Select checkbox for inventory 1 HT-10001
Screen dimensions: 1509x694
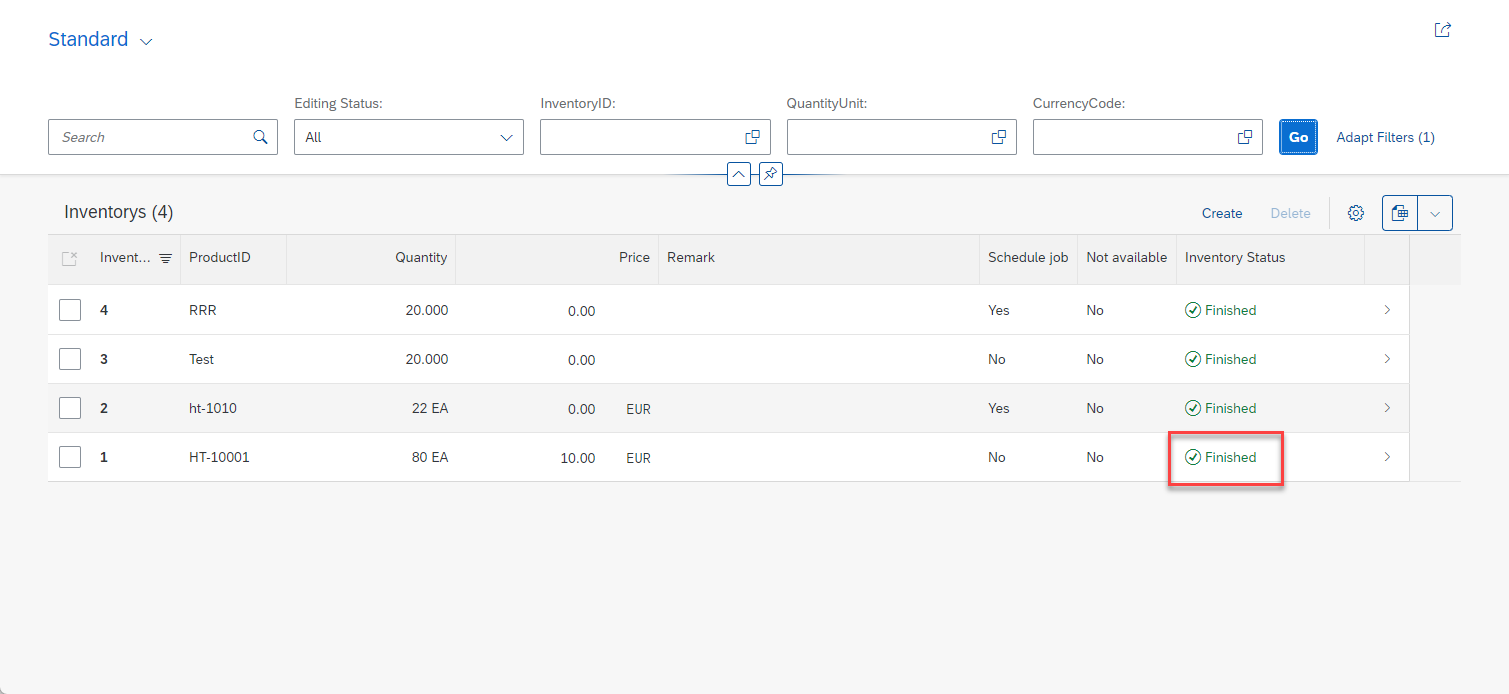70,457
